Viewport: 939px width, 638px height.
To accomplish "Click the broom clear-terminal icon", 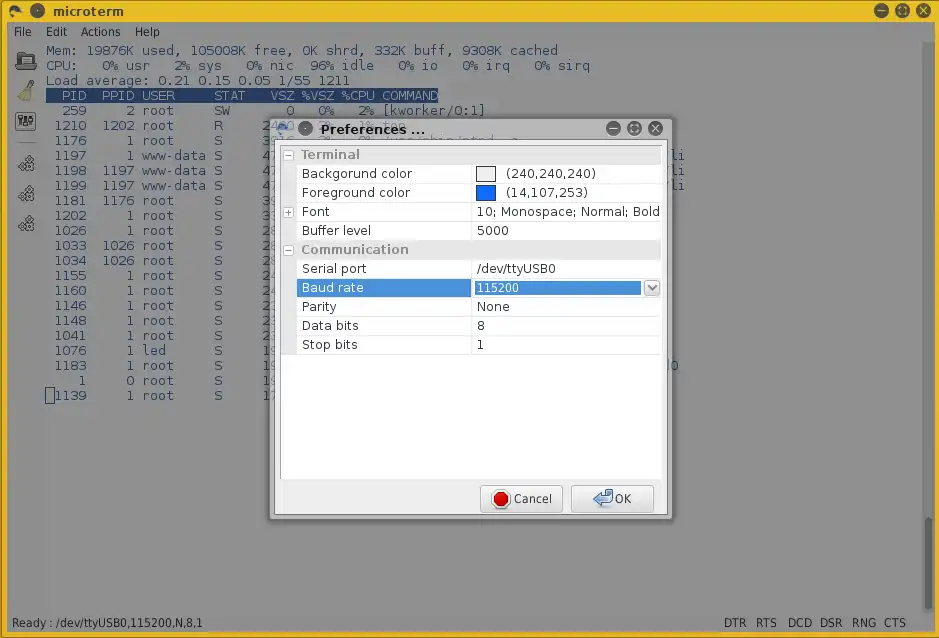I will click(x=25, y=91).
